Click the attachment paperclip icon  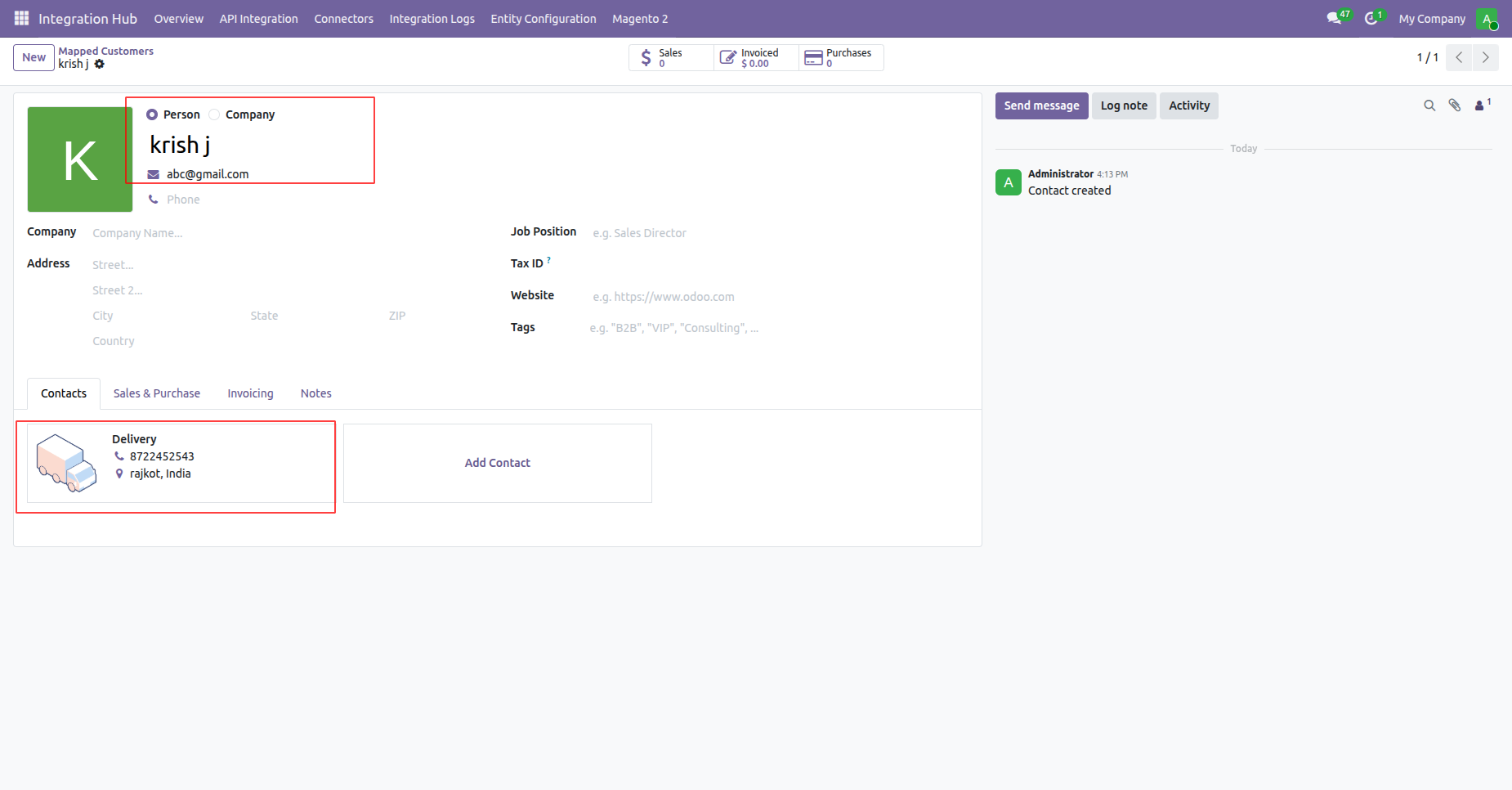[1455, 105]
